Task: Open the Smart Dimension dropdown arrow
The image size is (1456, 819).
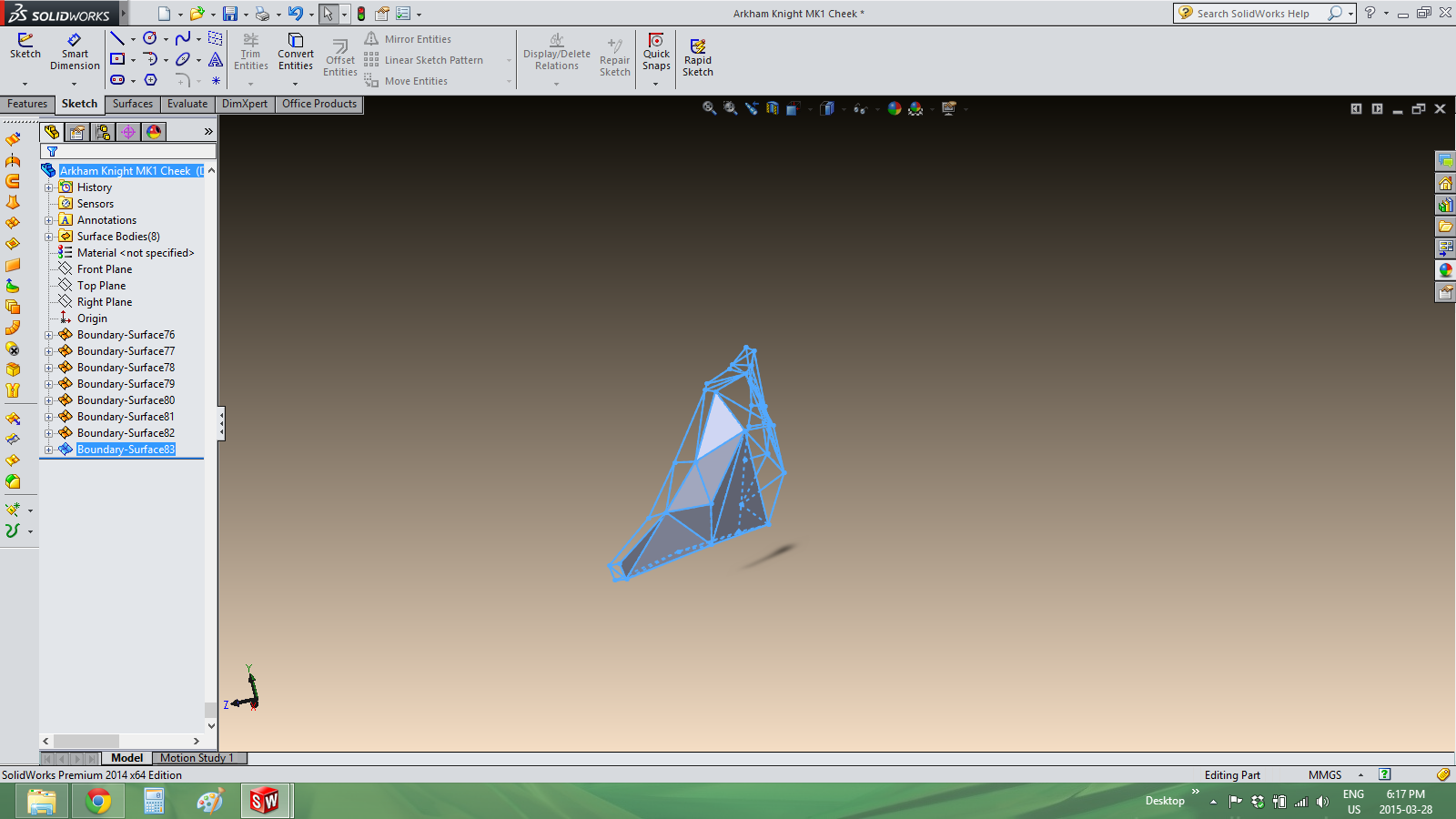Action: [75, 84]
